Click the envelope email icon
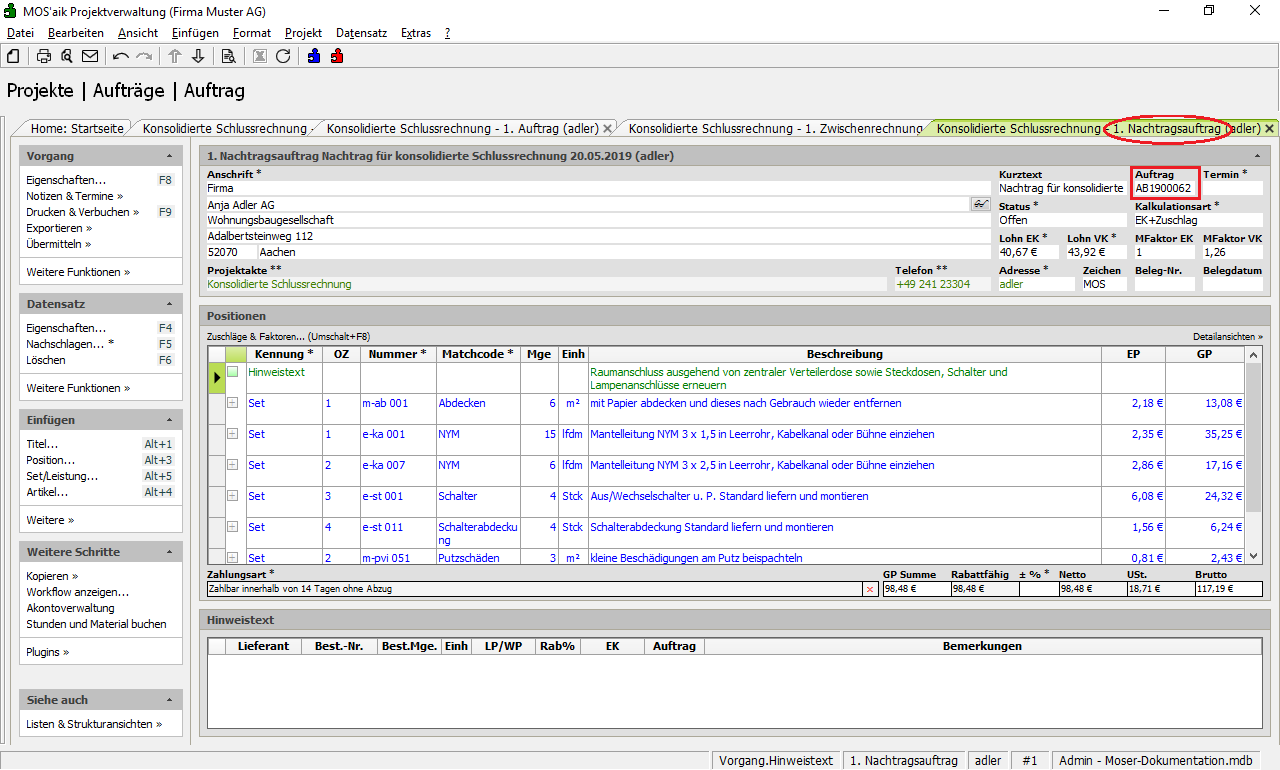Screen dimensions: 1280x770 click(x=90, y=56)
